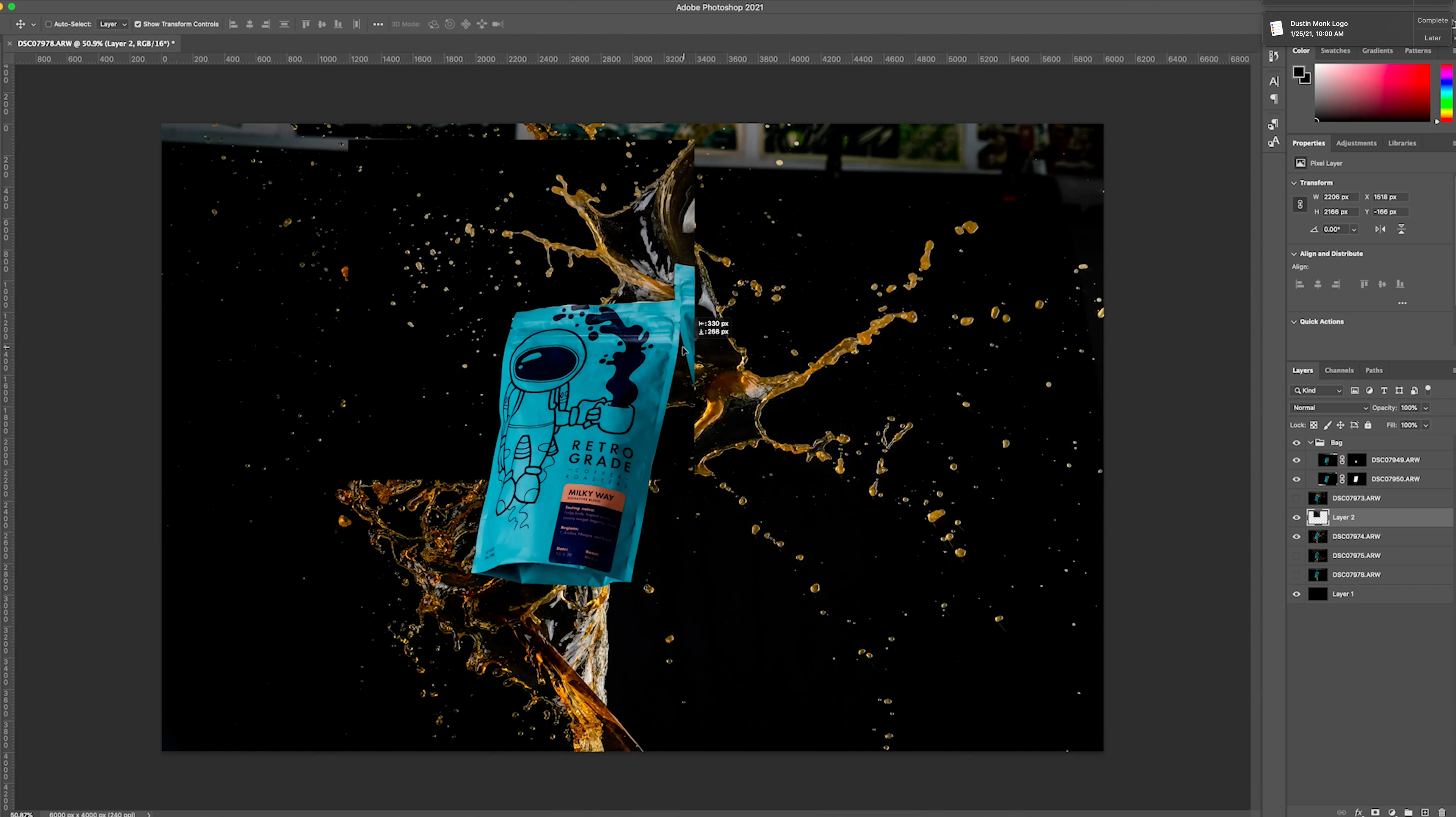Open the Paragraph panel icon in side dock
The width and height of the screenshot is (1456, 817).
[1274, 99]
